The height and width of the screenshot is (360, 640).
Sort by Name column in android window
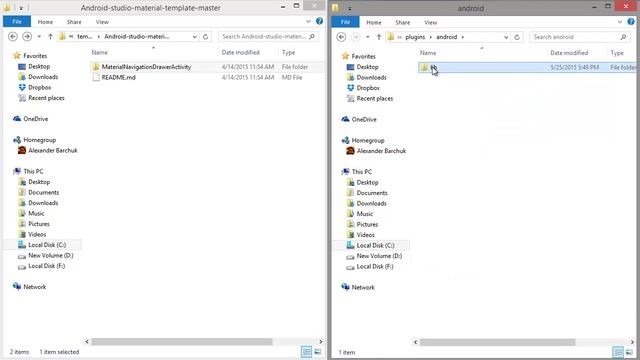(x=428, y=53)
